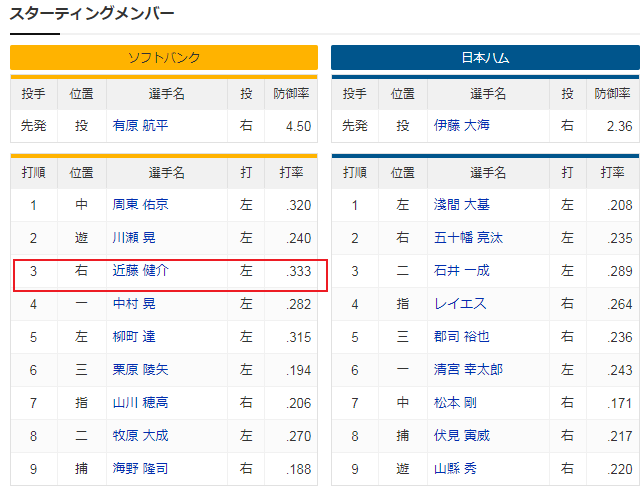Click 防御率 header in 日本ハム table

coord(612,94)
